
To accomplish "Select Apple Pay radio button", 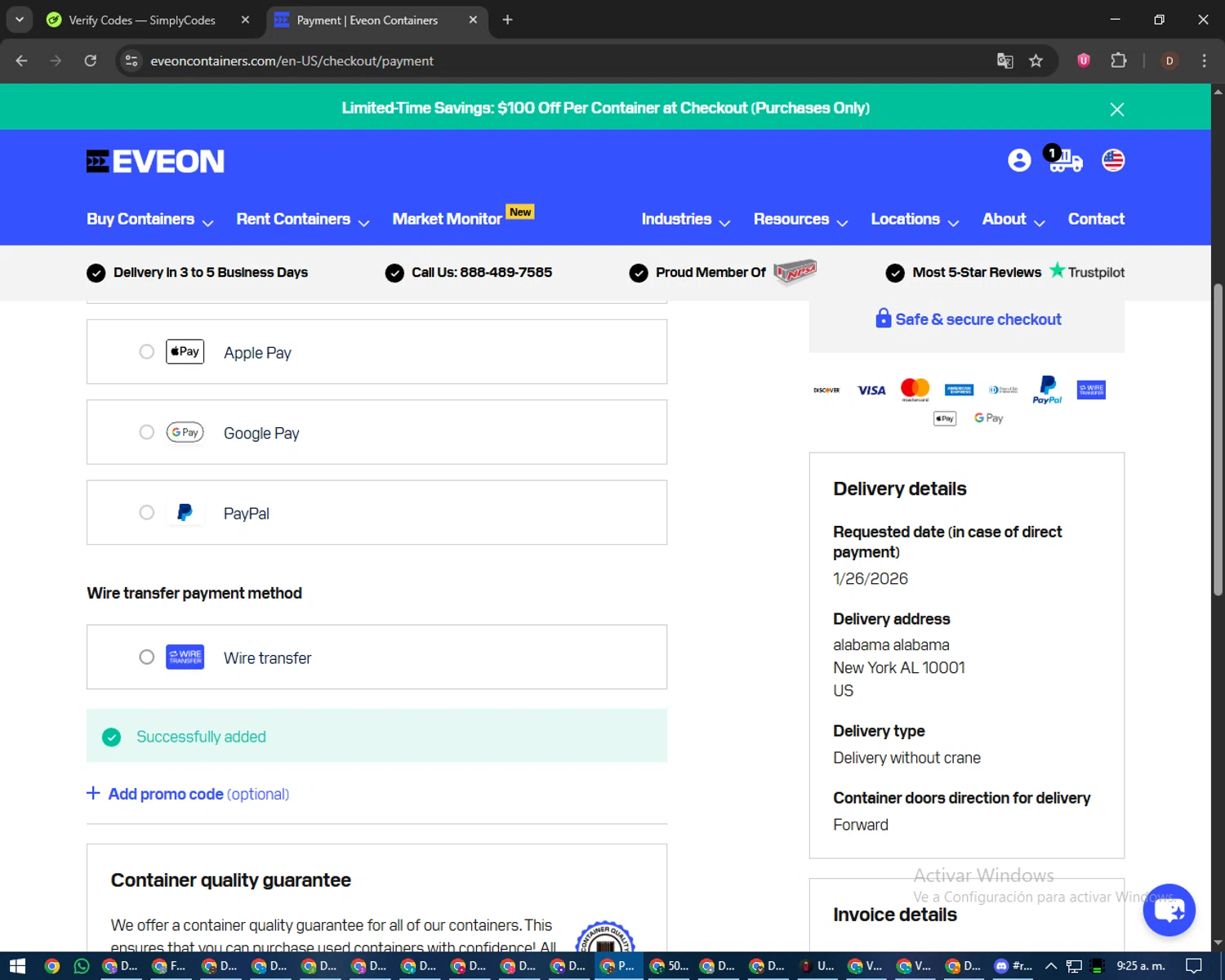I will click(x=146, y=352).
